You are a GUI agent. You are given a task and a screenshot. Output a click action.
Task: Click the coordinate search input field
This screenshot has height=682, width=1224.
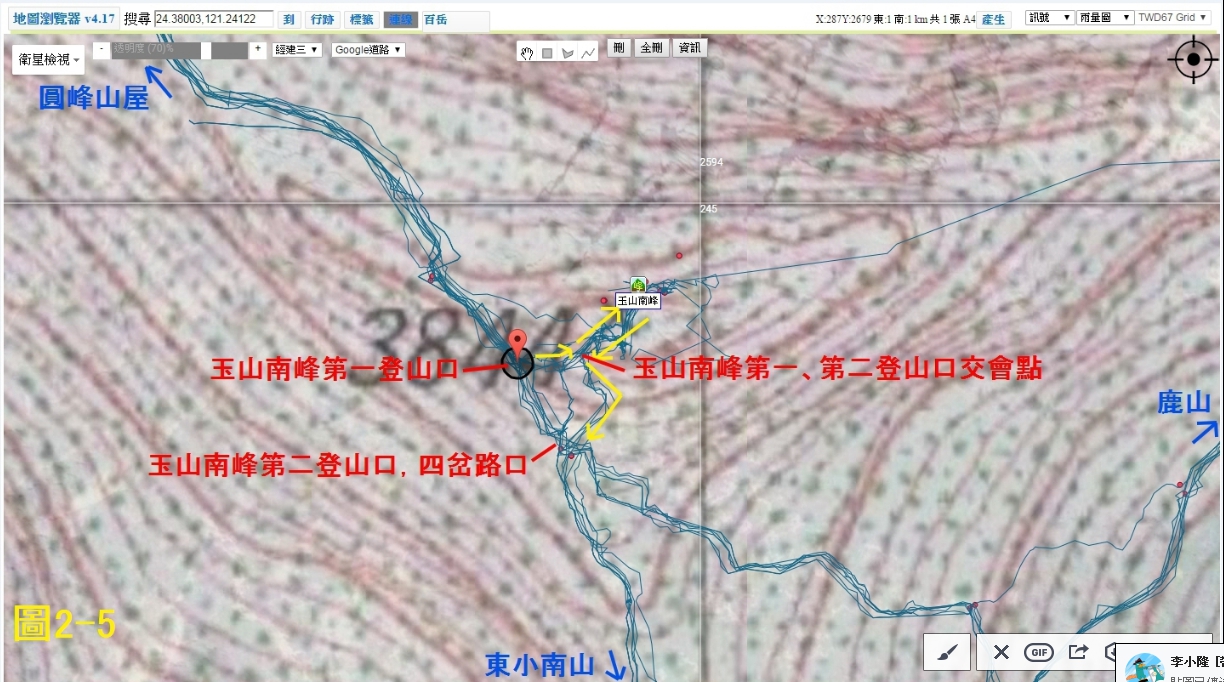(x=213, y=19)
